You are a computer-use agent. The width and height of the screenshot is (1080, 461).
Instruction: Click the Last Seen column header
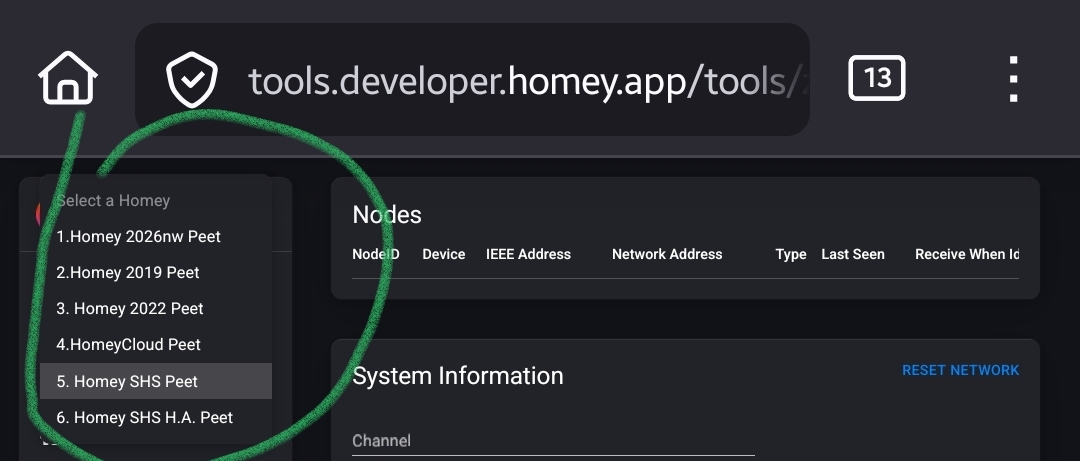click(853, 254)
